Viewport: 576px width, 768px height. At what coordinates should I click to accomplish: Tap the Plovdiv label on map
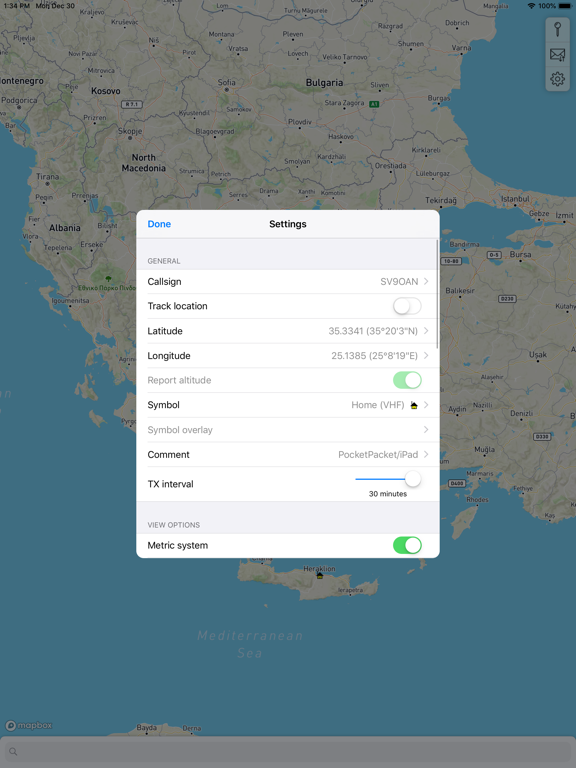(x=300, y=122)
